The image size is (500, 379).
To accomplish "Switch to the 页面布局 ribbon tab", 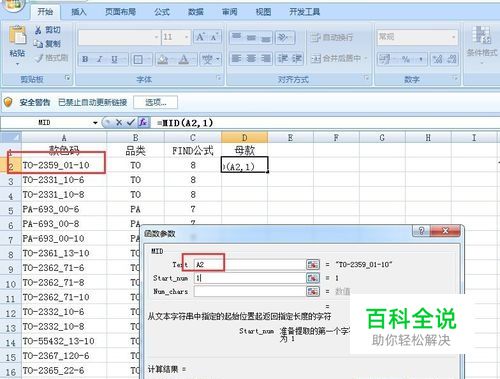I will click(120, 12).
